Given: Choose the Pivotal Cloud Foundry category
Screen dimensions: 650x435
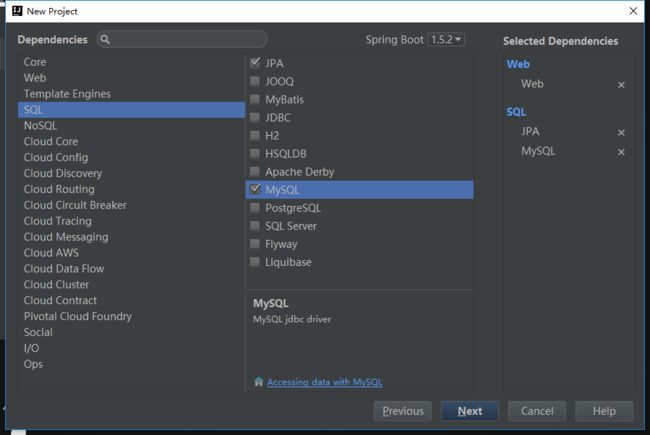Looking at the screenshot, I should (131, 316).
